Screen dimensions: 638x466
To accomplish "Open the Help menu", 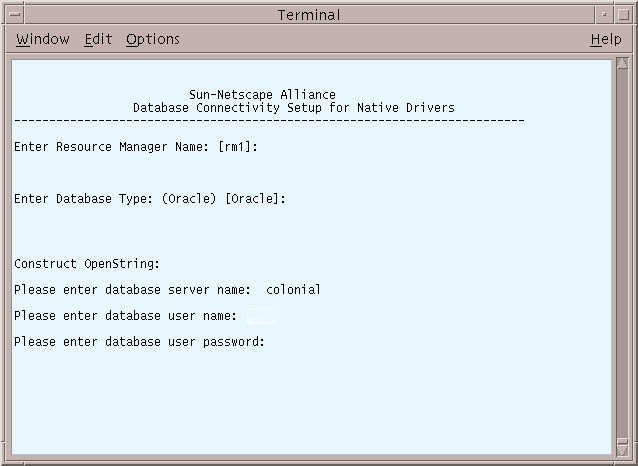I will tap(606, 39).
